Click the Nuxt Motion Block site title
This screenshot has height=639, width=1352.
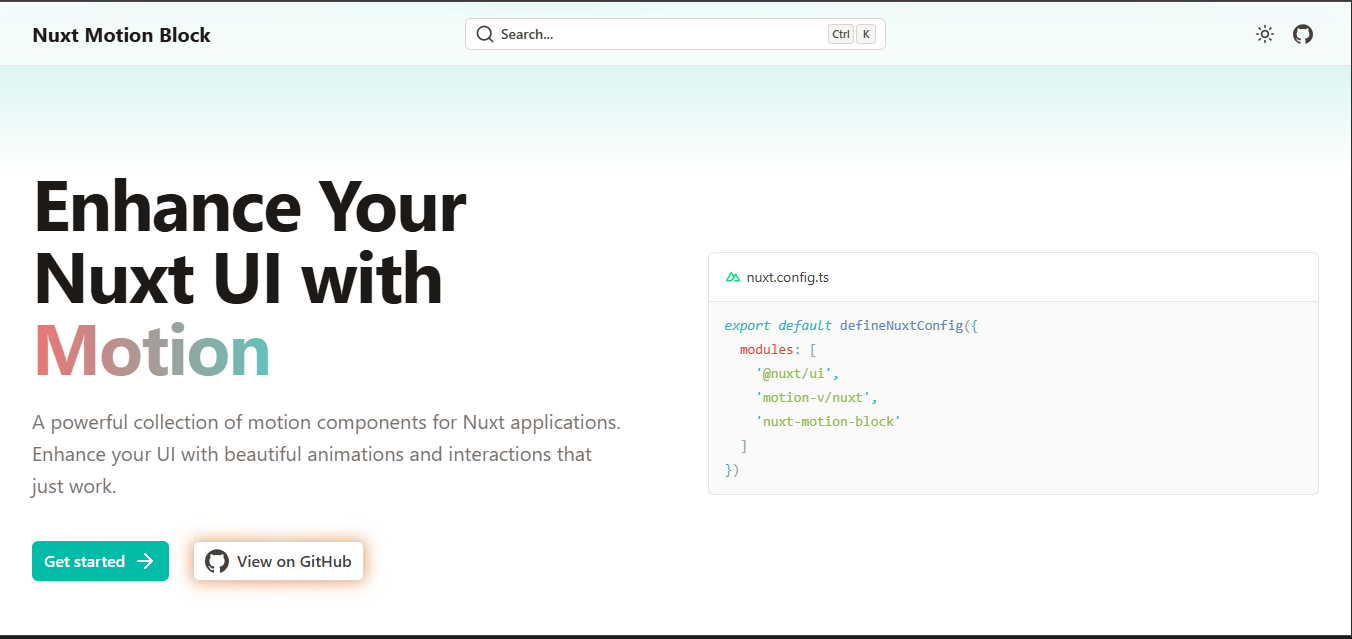(121, 35)
